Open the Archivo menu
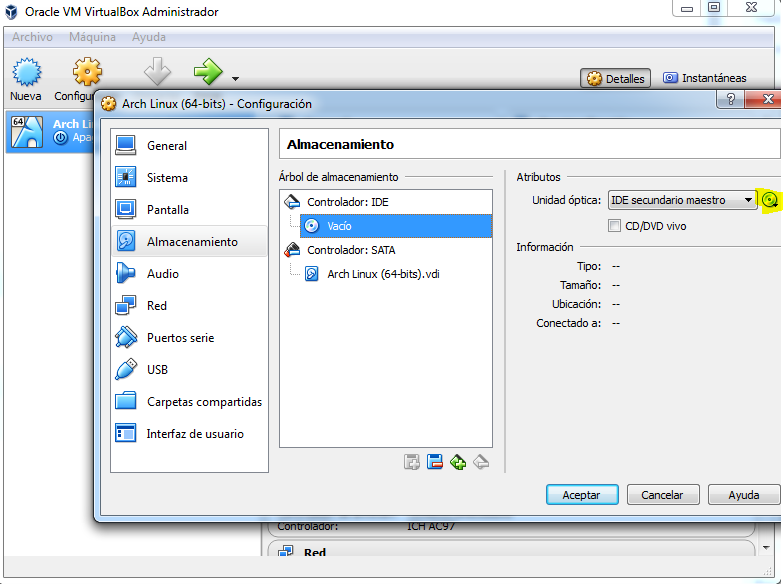Viewport: 783px width, 584px height. coord(32,37)
